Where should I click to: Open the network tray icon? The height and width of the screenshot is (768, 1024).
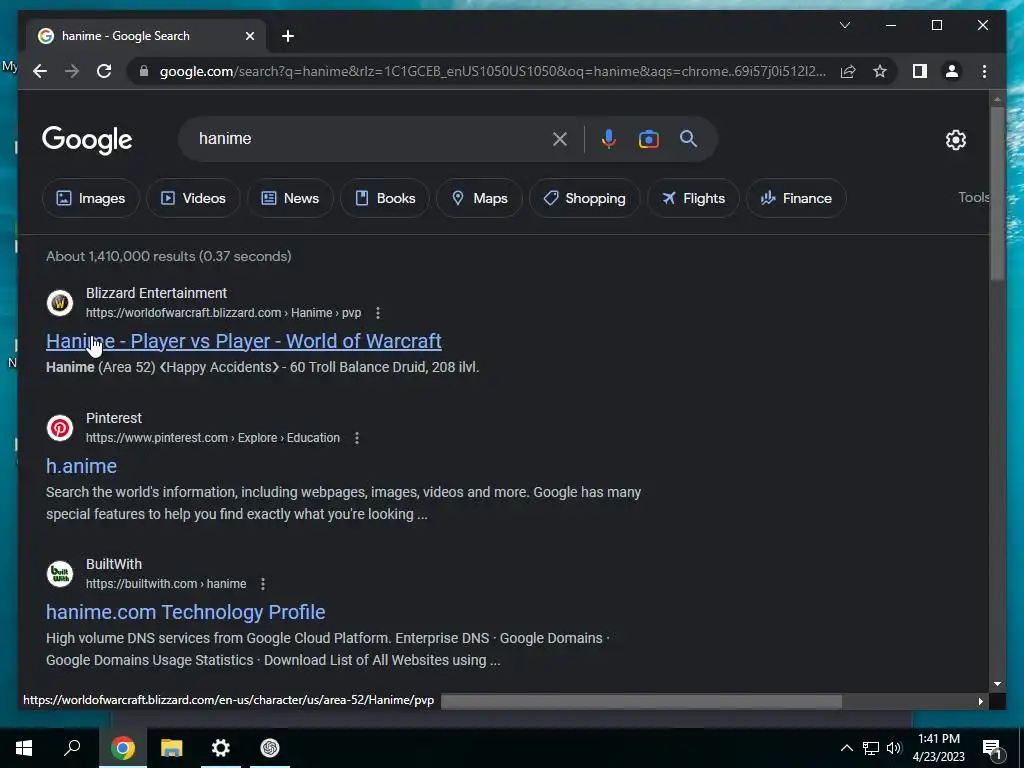pos(871,748)
